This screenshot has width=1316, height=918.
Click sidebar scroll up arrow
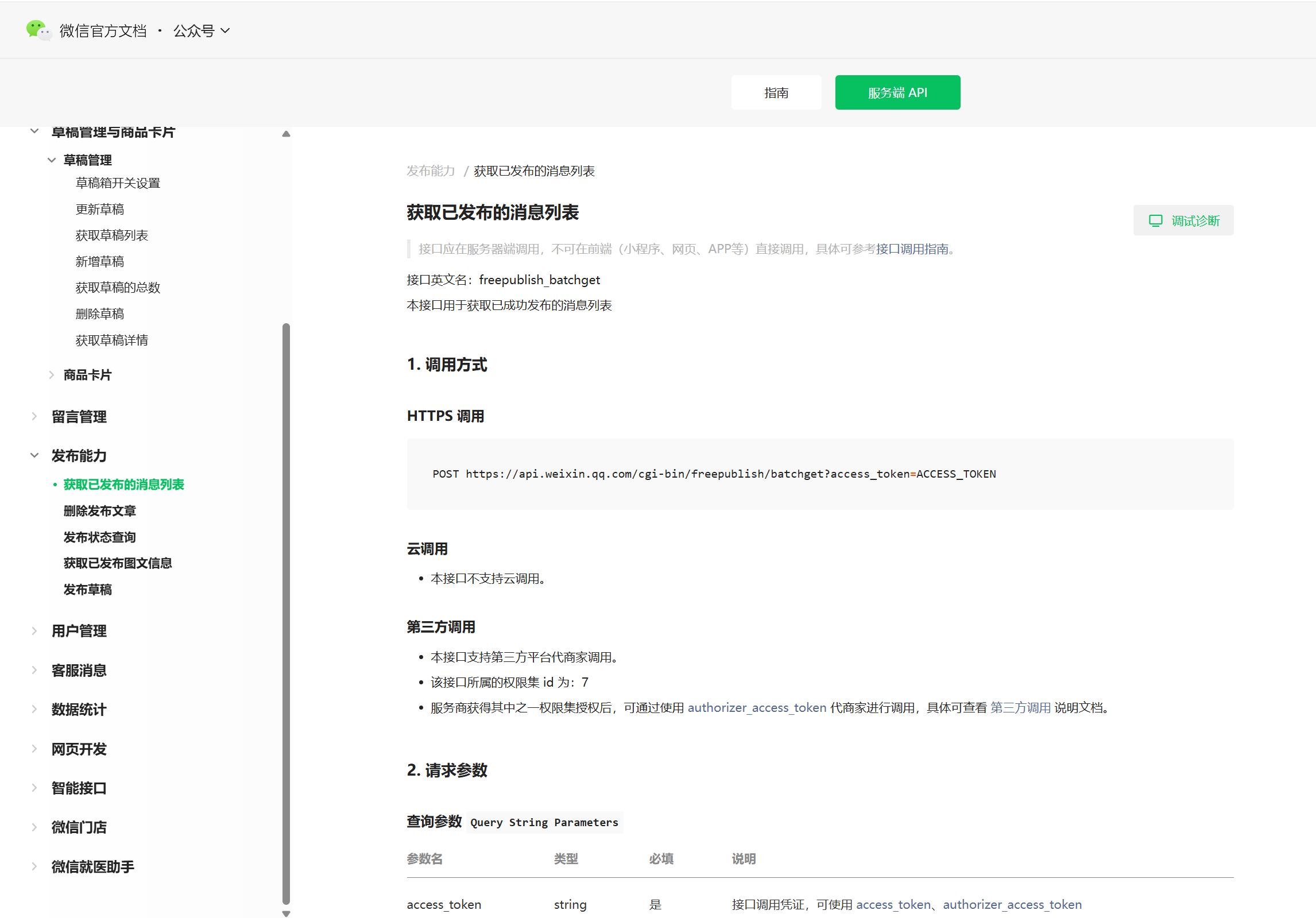click(286, 134)
